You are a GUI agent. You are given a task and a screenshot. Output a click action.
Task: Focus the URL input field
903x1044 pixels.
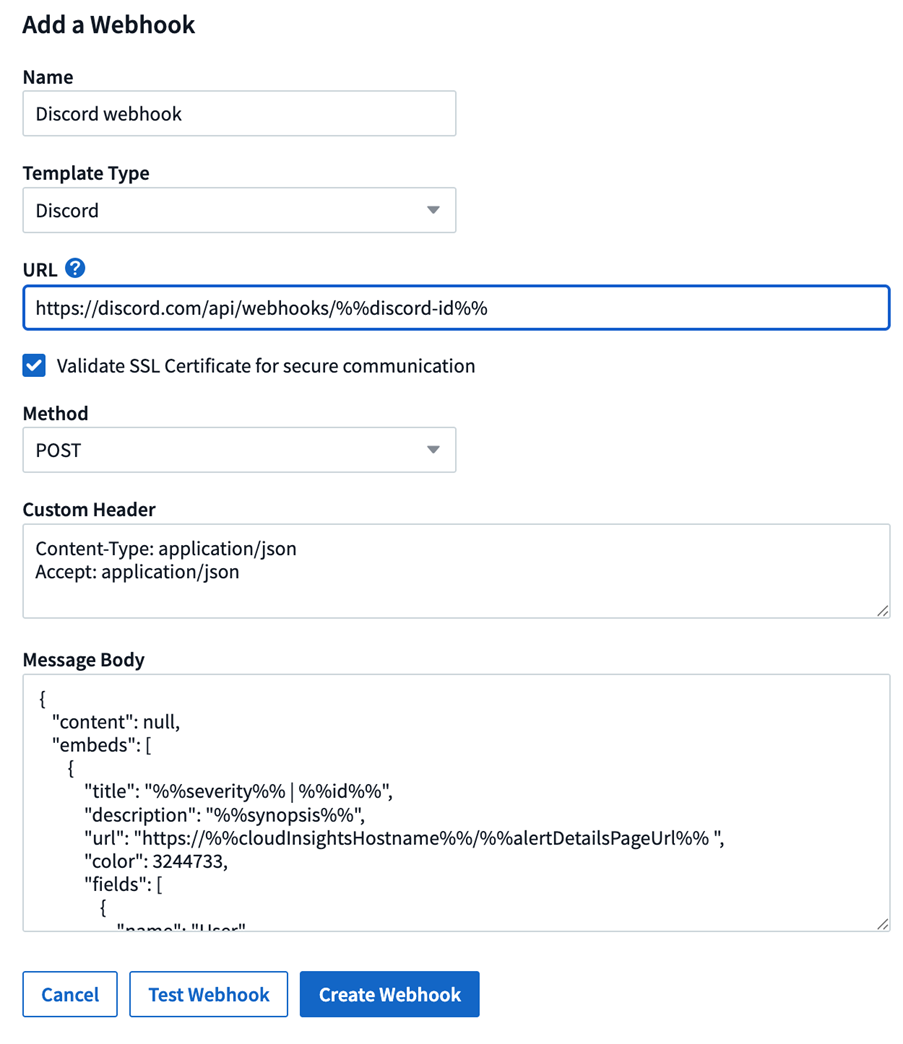(456, 308)
